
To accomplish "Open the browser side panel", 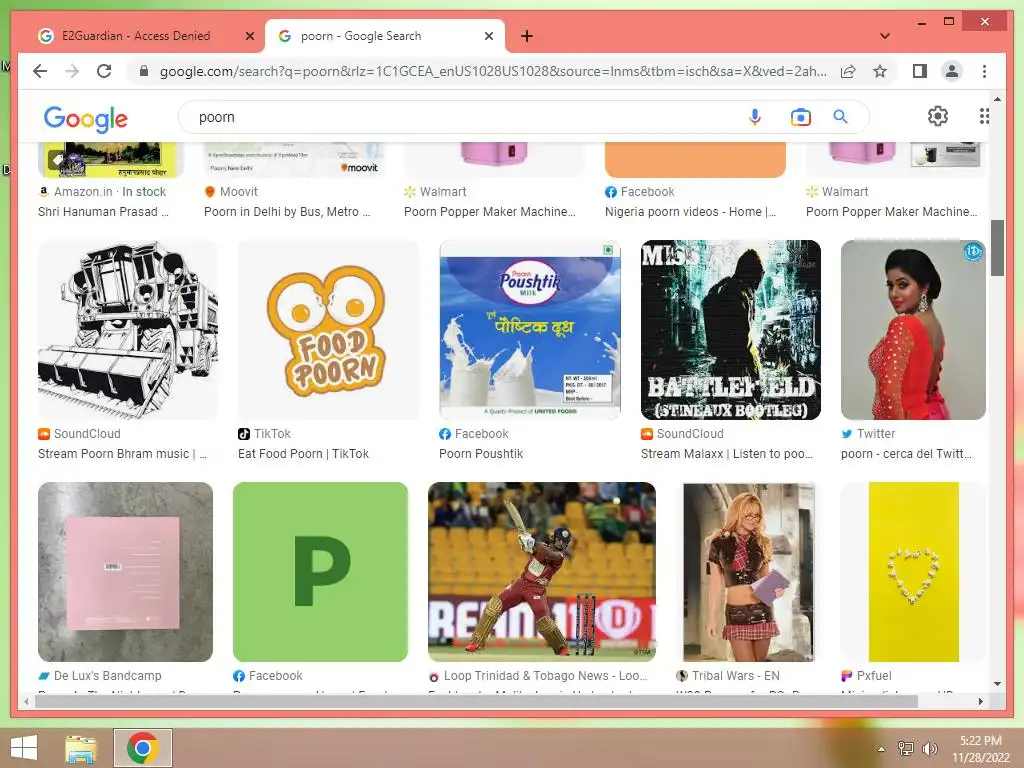I will pos(920,71).
